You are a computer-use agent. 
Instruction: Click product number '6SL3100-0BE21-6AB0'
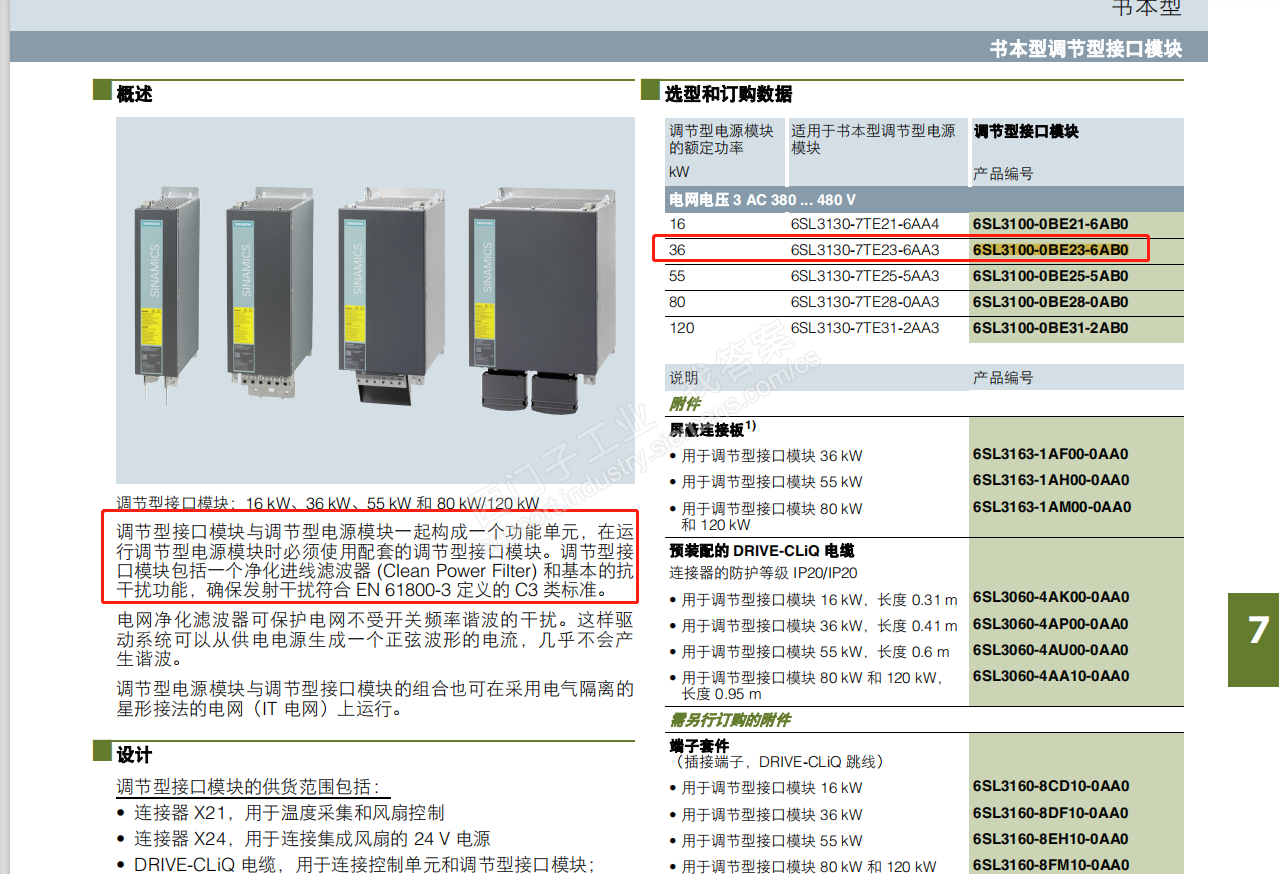[x=1050, y=225]
